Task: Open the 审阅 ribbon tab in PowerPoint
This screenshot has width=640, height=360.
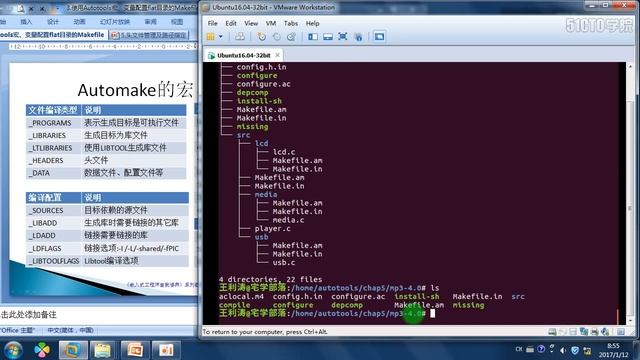Action: click(150, 22)
